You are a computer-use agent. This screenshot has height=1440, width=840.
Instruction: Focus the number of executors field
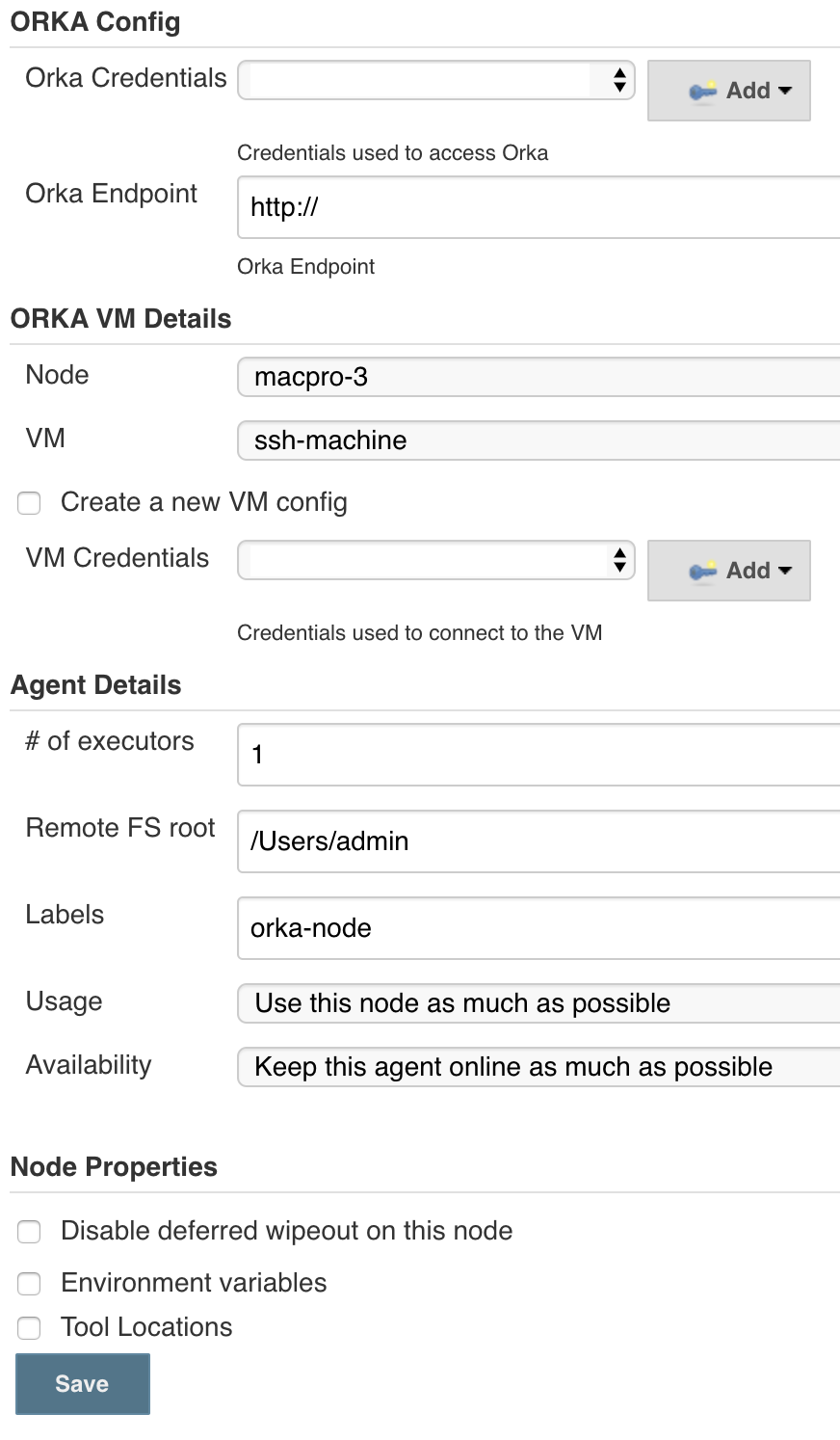click(x=538, y=755)
